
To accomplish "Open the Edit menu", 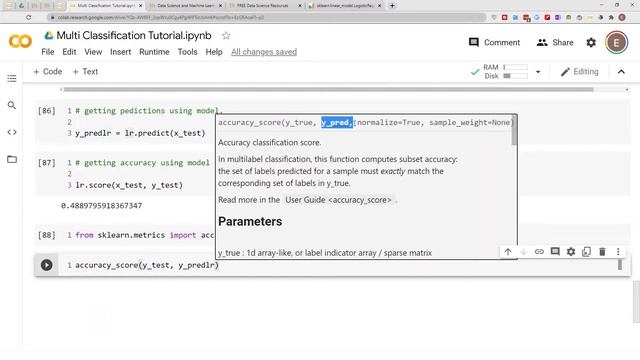I will click(x=69, y=52).
